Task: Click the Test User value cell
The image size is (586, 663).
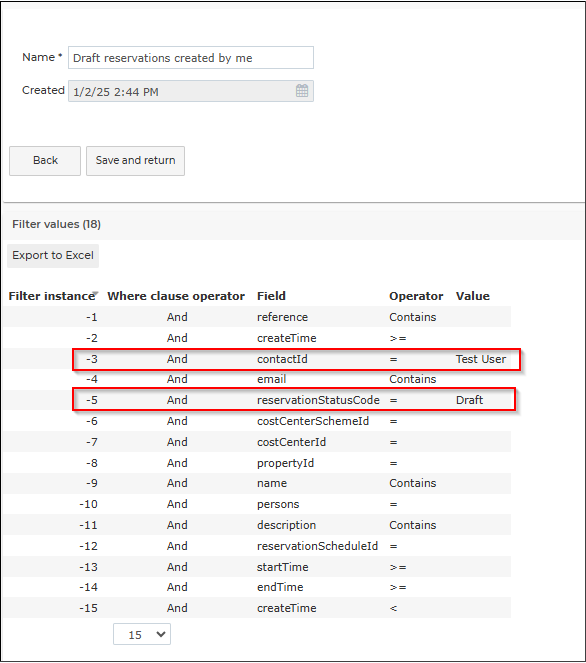Action: pyautogui.click(x=481, y=359)
